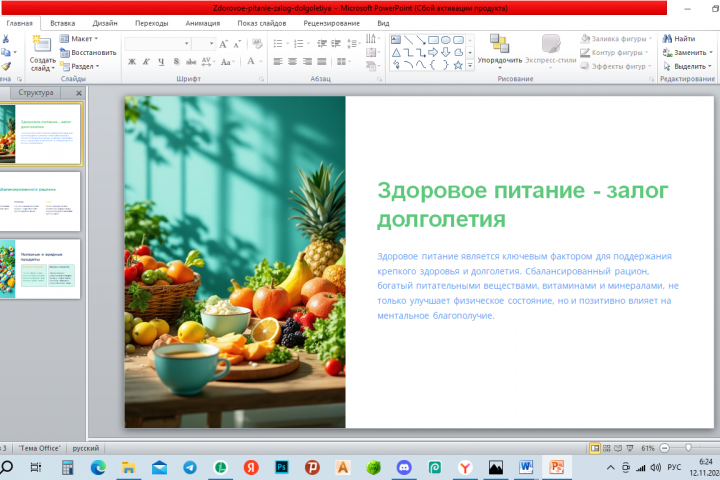Click the Format Painter brush icon
The height and width of the screenshot is (480, 720).
(x=6, y=66)
